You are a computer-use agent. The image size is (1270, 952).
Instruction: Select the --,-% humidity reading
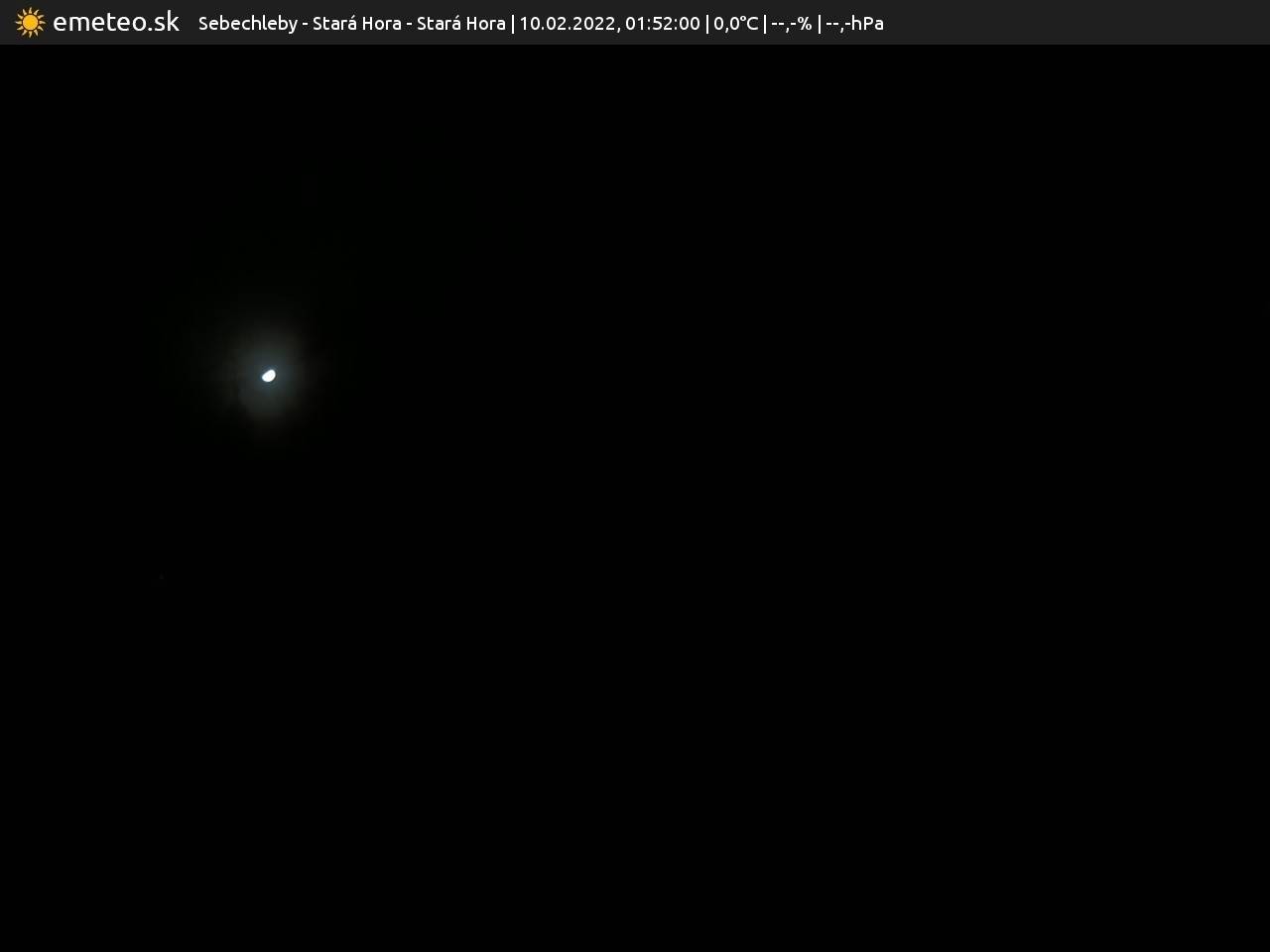click(791, 23)
